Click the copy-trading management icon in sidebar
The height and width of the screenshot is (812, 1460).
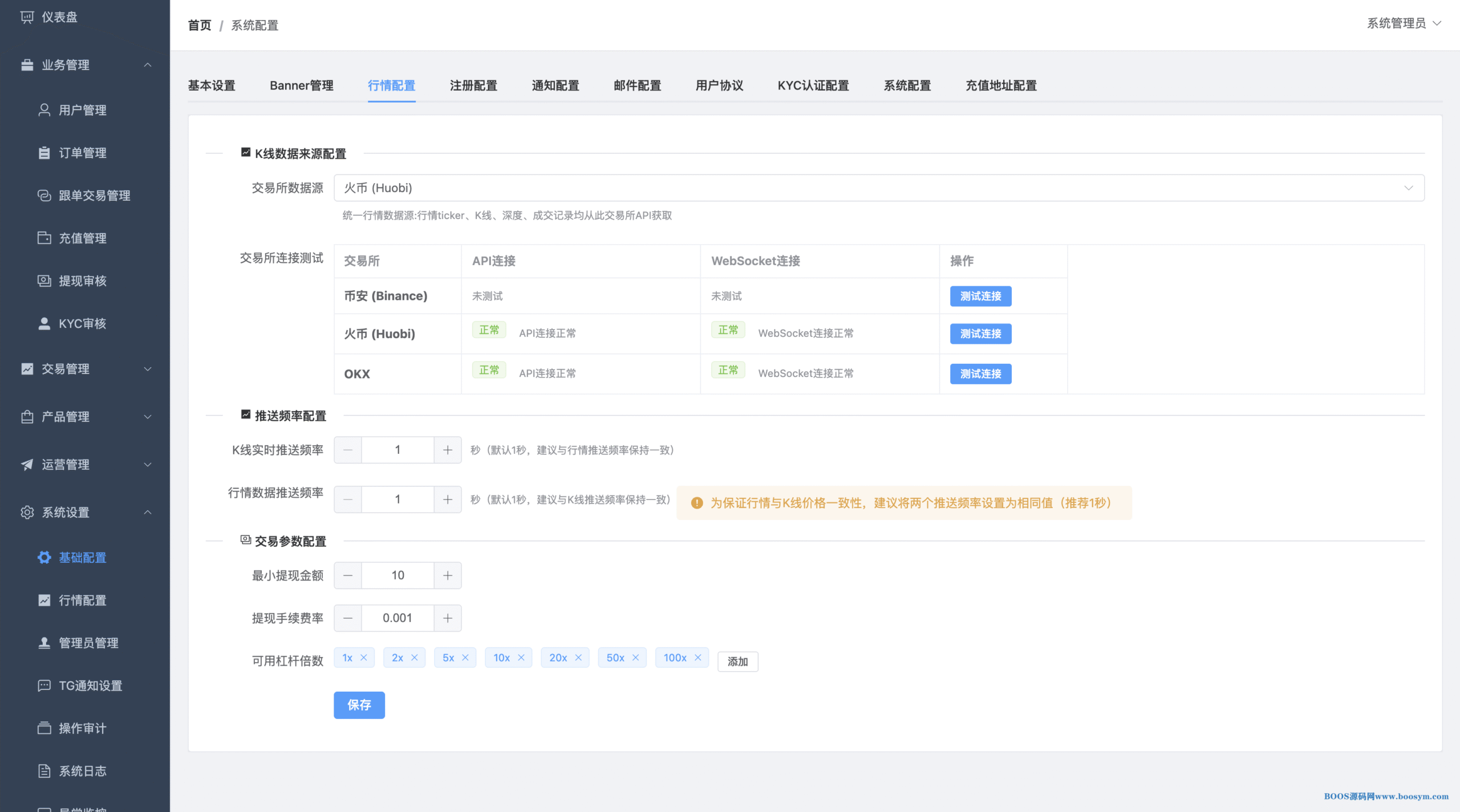[x=44, y=195]
